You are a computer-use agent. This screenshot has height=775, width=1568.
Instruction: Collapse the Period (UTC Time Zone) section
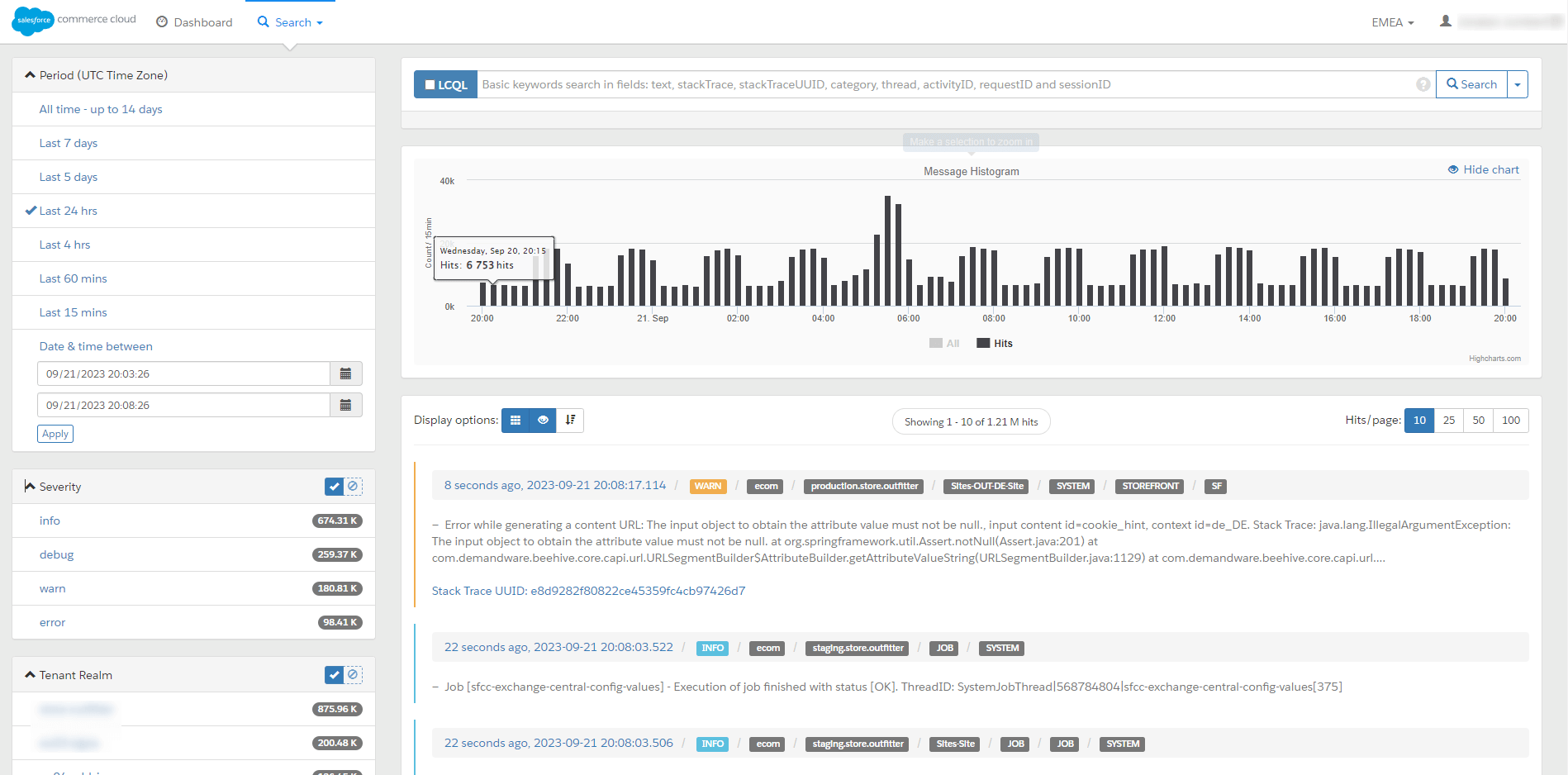click(31, 74)
